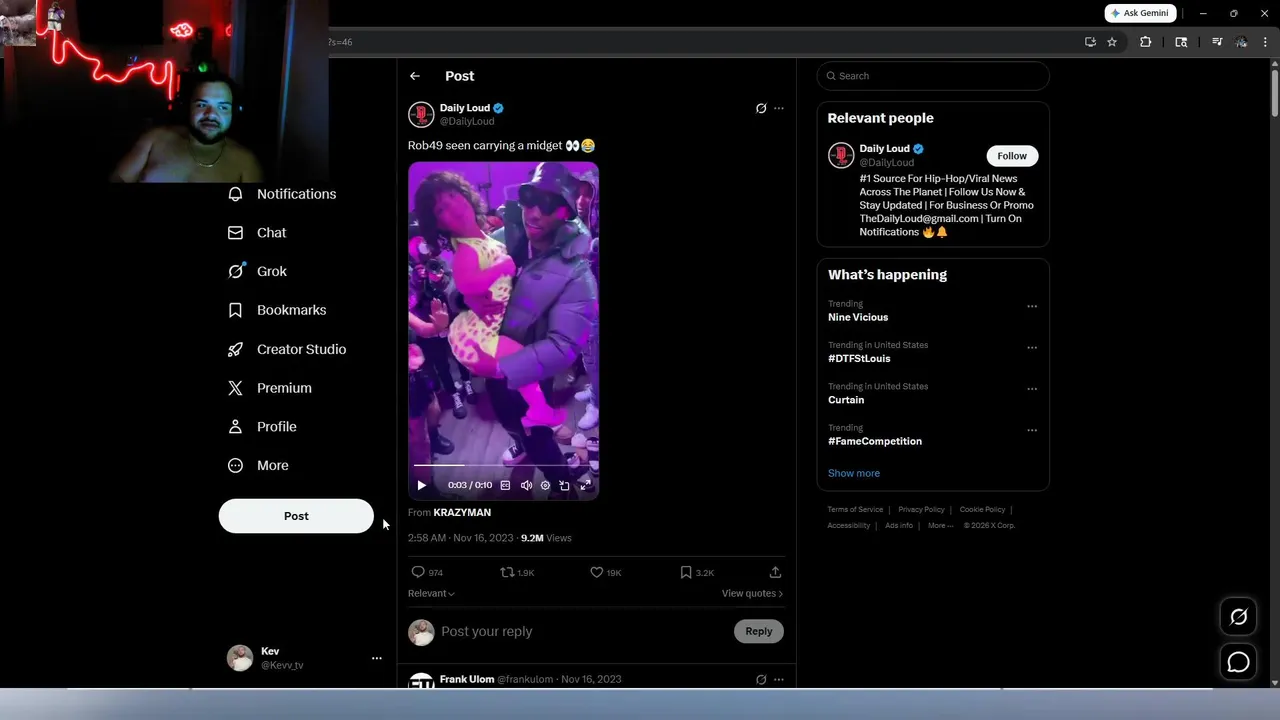Bookmark this page with the star icon

1112,42
